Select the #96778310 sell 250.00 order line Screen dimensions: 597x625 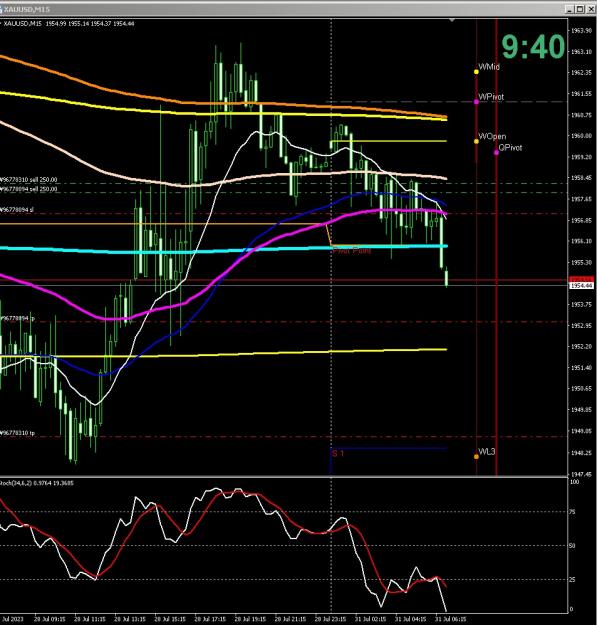tap(283, 184)
